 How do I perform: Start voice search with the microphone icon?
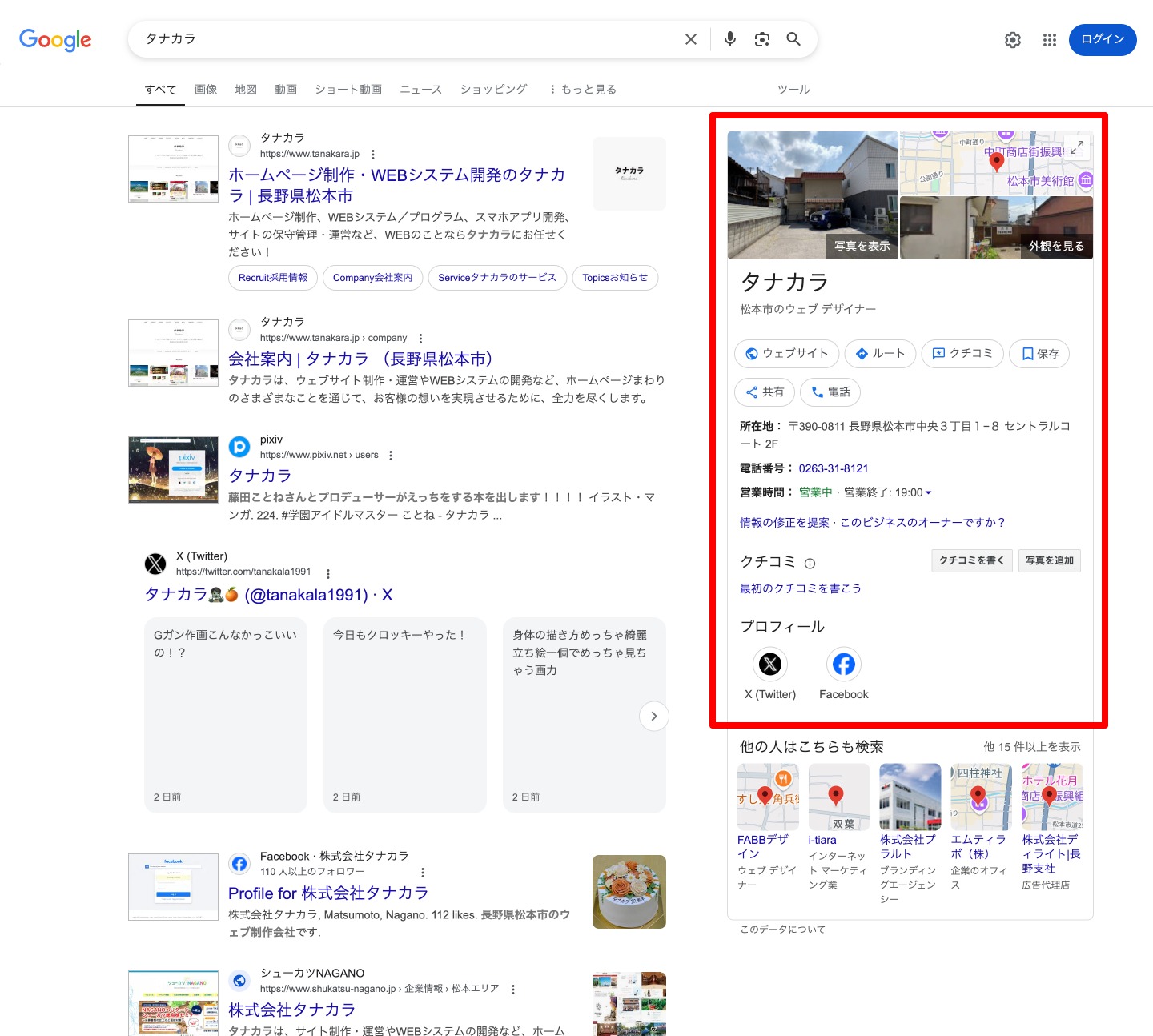click(x=729, y=39)
